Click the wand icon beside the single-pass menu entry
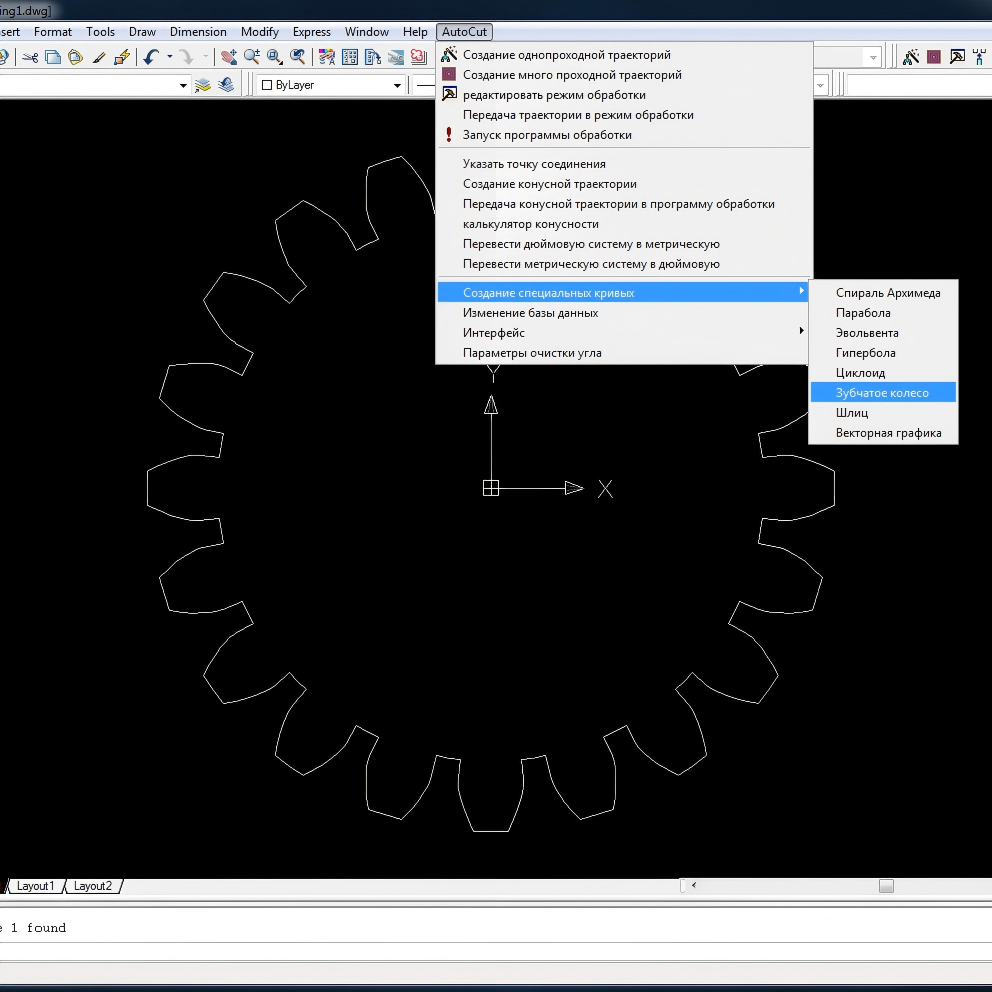Screen dimensions: 992x992 coord(449,54)
